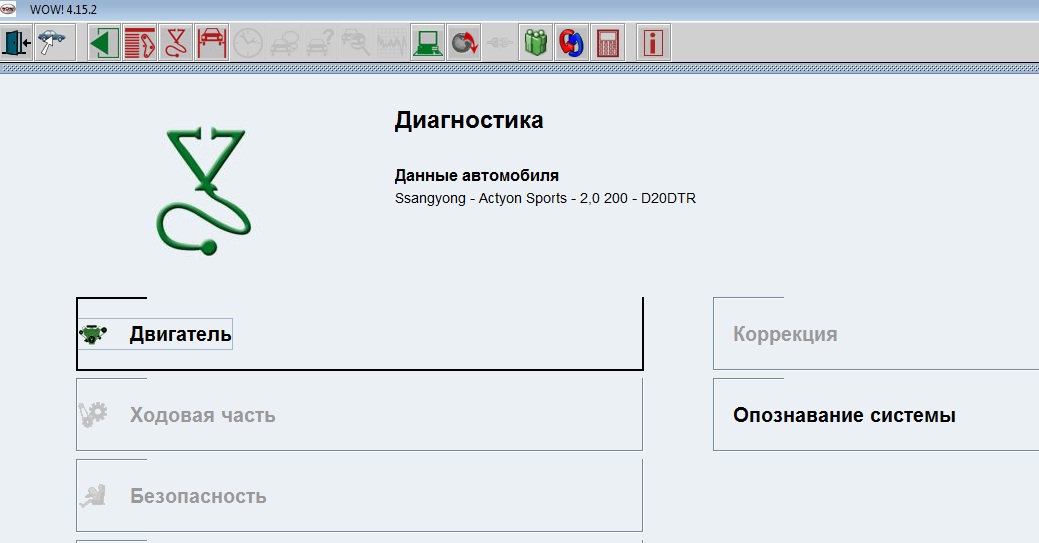Click greyed clock toolbar icon
1039x543 pixels.
[248, 43]
